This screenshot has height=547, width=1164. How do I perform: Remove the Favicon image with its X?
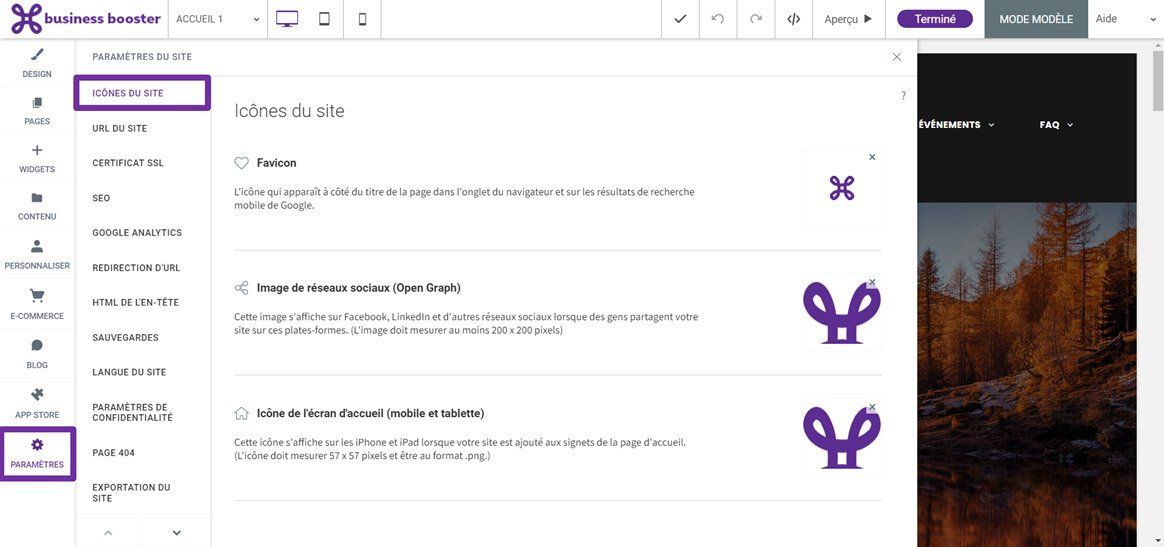point(872,157)
